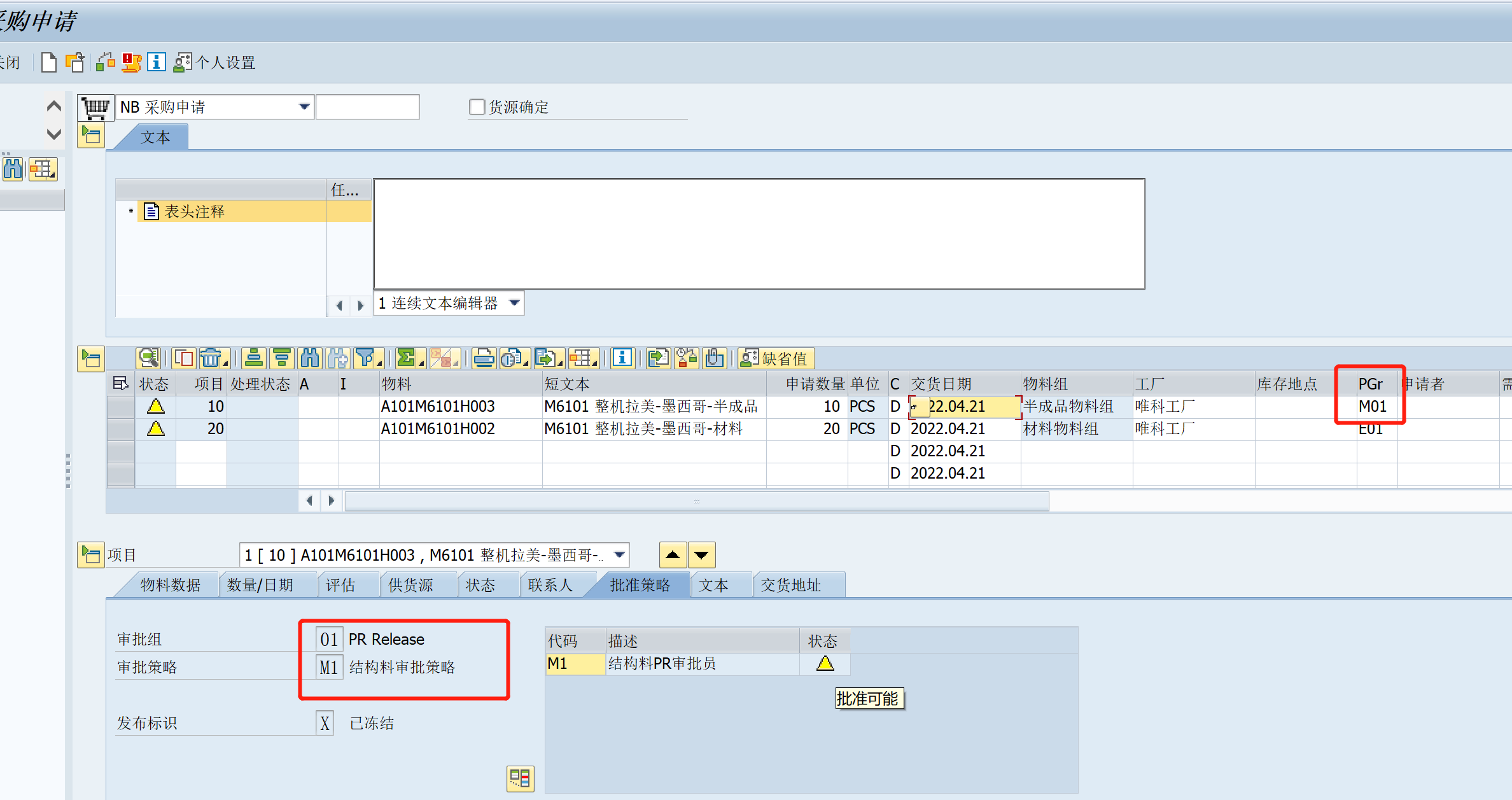The width and height of the screenshot is (1512, 800).
Task: Open messages with the red exclamation icon
Action: point(131,62)
